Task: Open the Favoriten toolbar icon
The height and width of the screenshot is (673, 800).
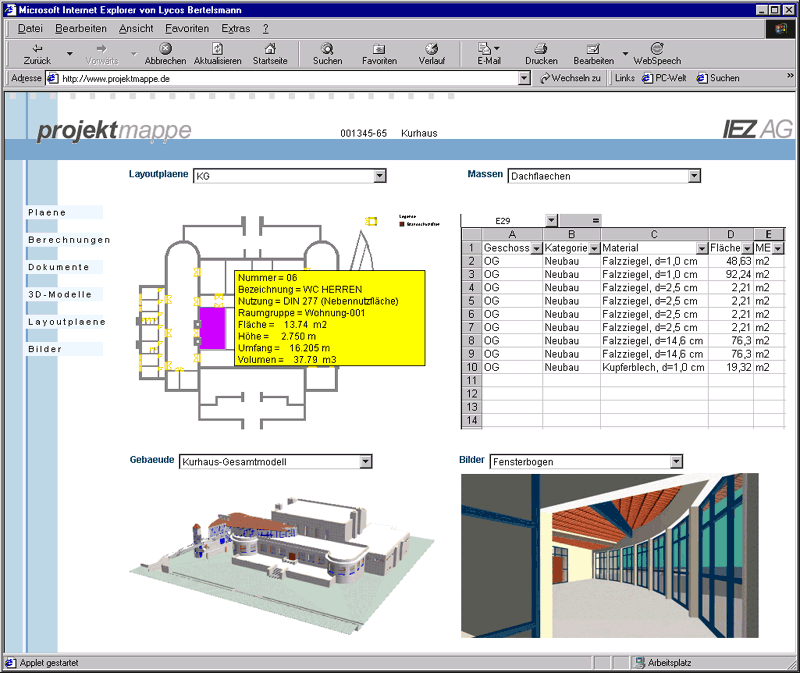Action: point(379,48)
